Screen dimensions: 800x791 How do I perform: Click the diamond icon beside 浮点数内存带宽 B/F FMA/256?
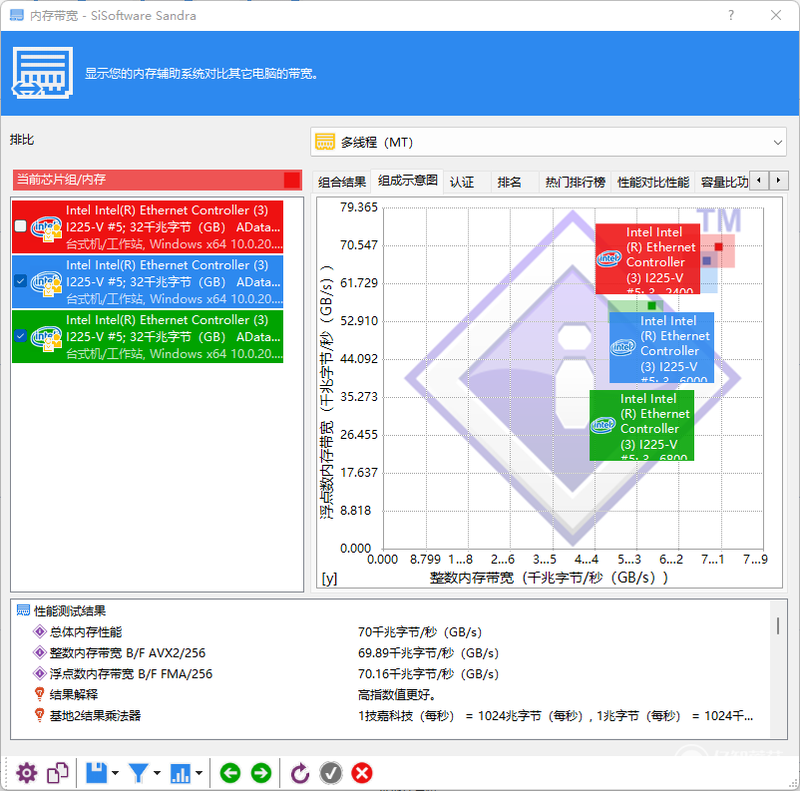[x=39, y=674]
